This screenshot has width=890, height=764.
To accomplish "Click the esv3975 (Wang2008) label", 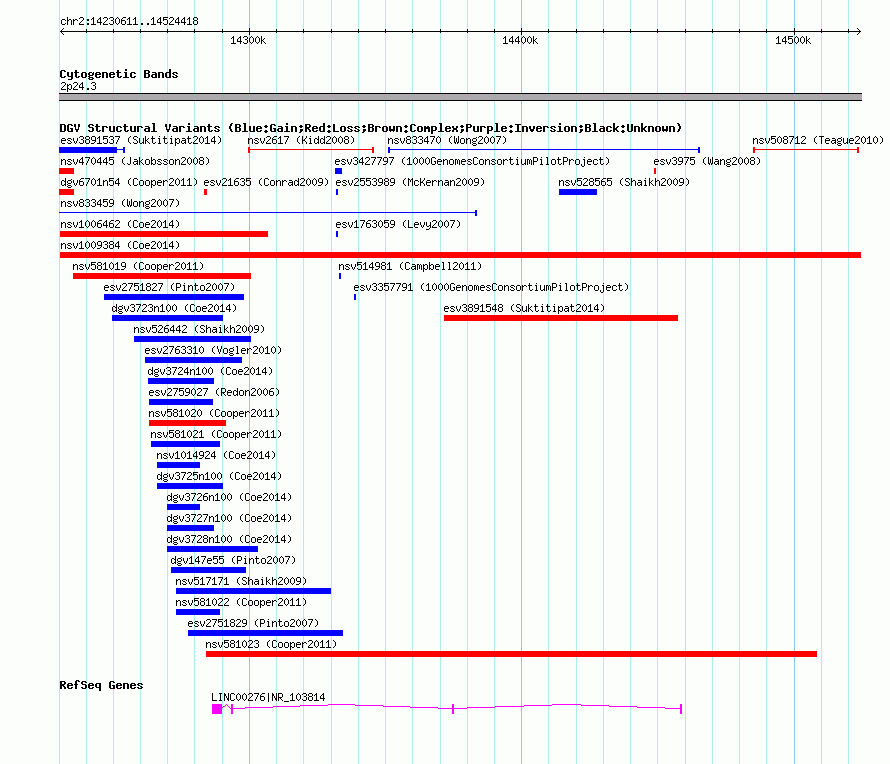I will [707, 161].
